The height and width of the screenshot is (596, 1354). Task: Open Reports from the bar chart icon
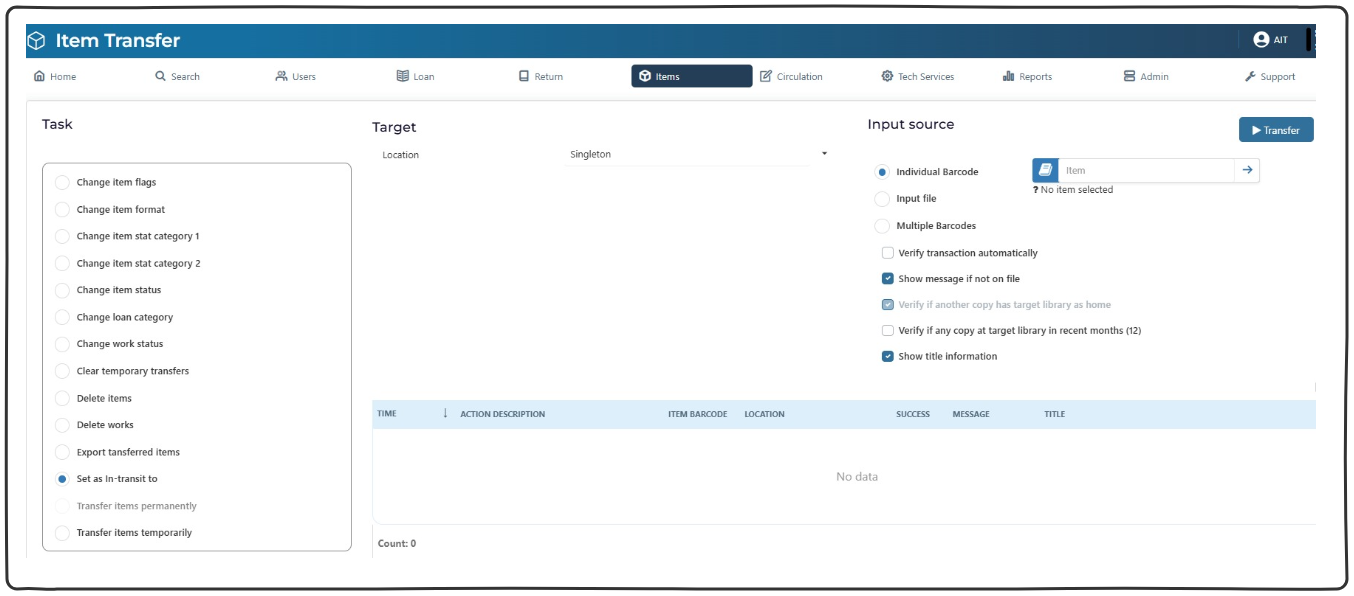pos(1008,77)
